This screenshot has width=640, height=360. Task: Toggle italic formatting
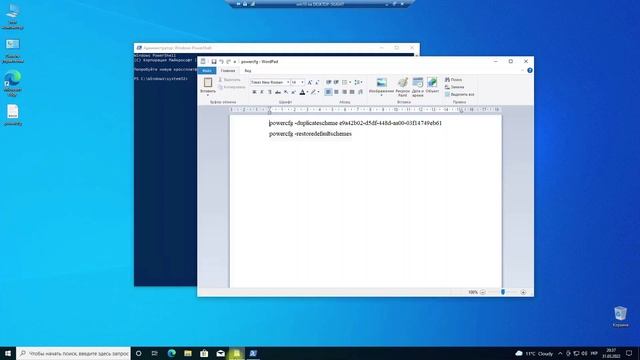262,92
